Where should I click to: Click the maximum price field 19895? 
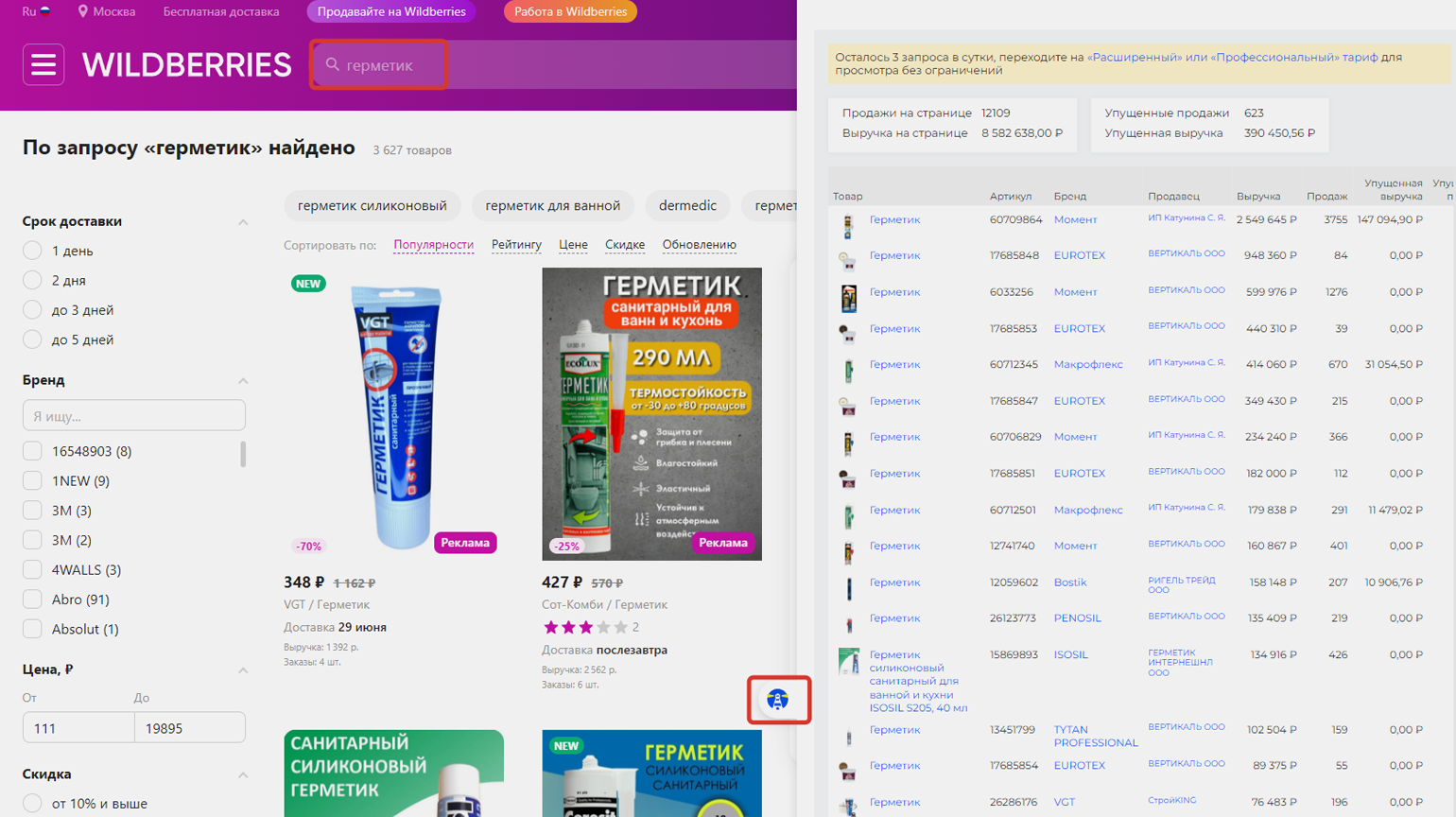pyautogui.click(x=190, y=727)
